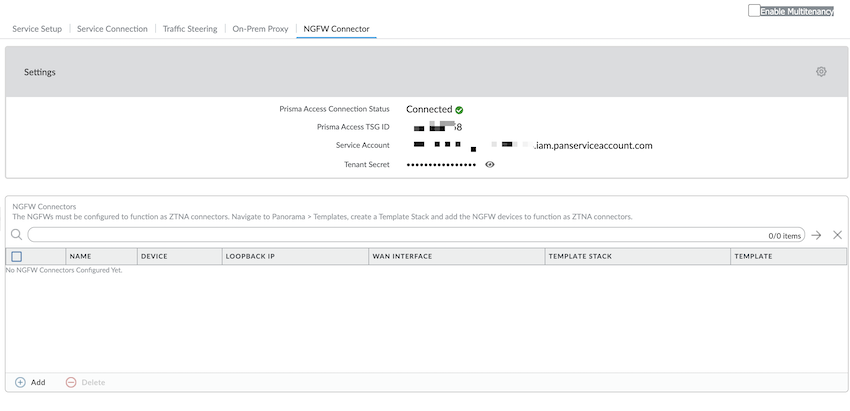The height and width of the screenshot is (411, 850).
Task: Go to the Traffic Steering tab
Action: click(190, 29)
